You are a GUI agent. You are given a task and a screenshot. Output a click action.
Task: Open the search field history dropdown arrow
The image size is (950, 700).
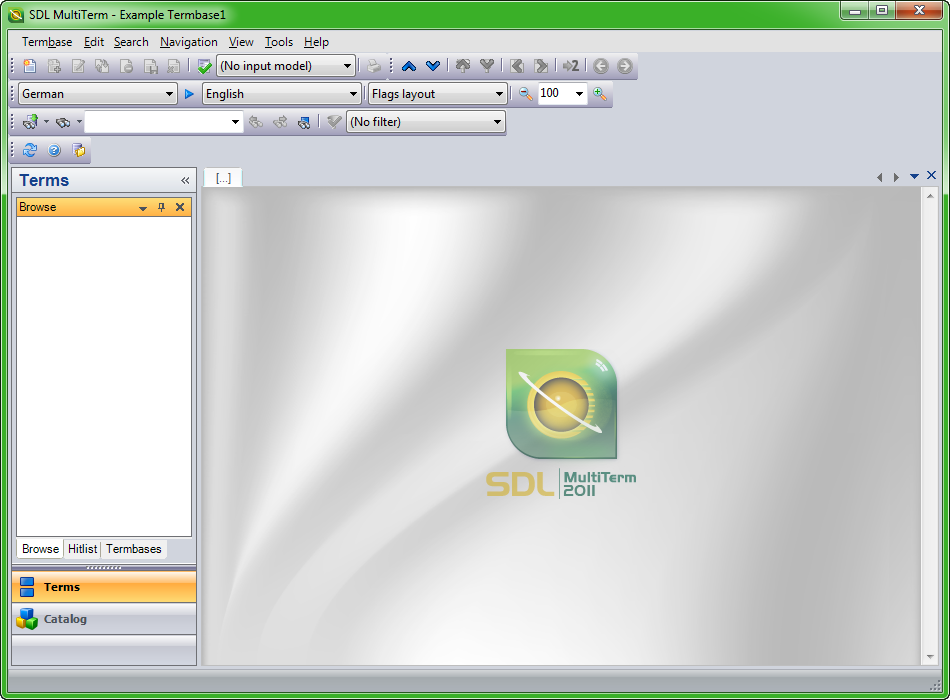point(235,122)
